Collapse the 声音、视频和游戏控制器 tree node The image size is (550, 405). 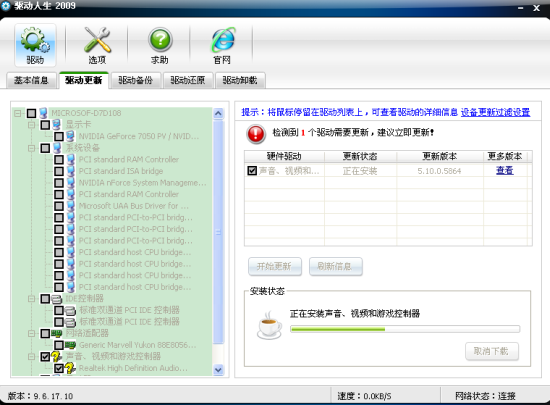[31, 356]
